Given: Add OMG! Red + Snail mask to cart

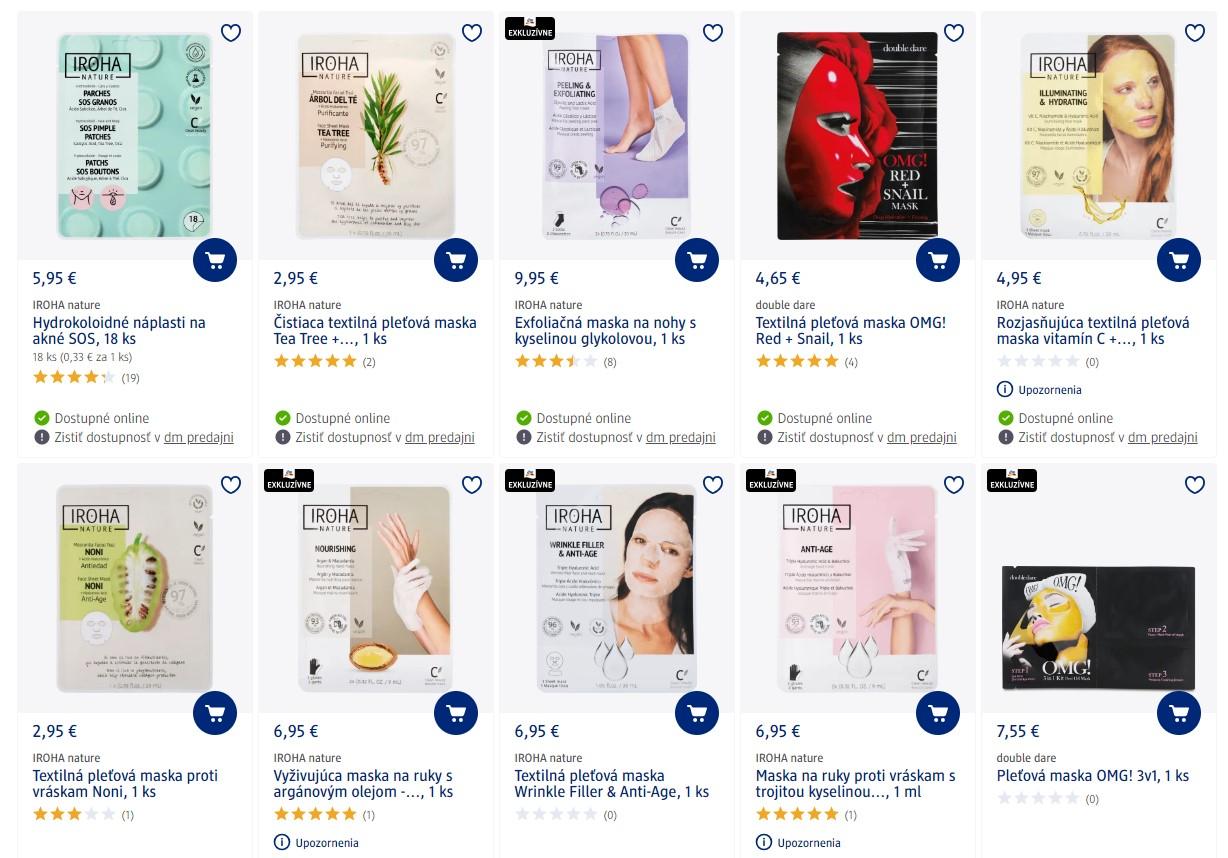Looking at the screenshot, I should point(938,261).
